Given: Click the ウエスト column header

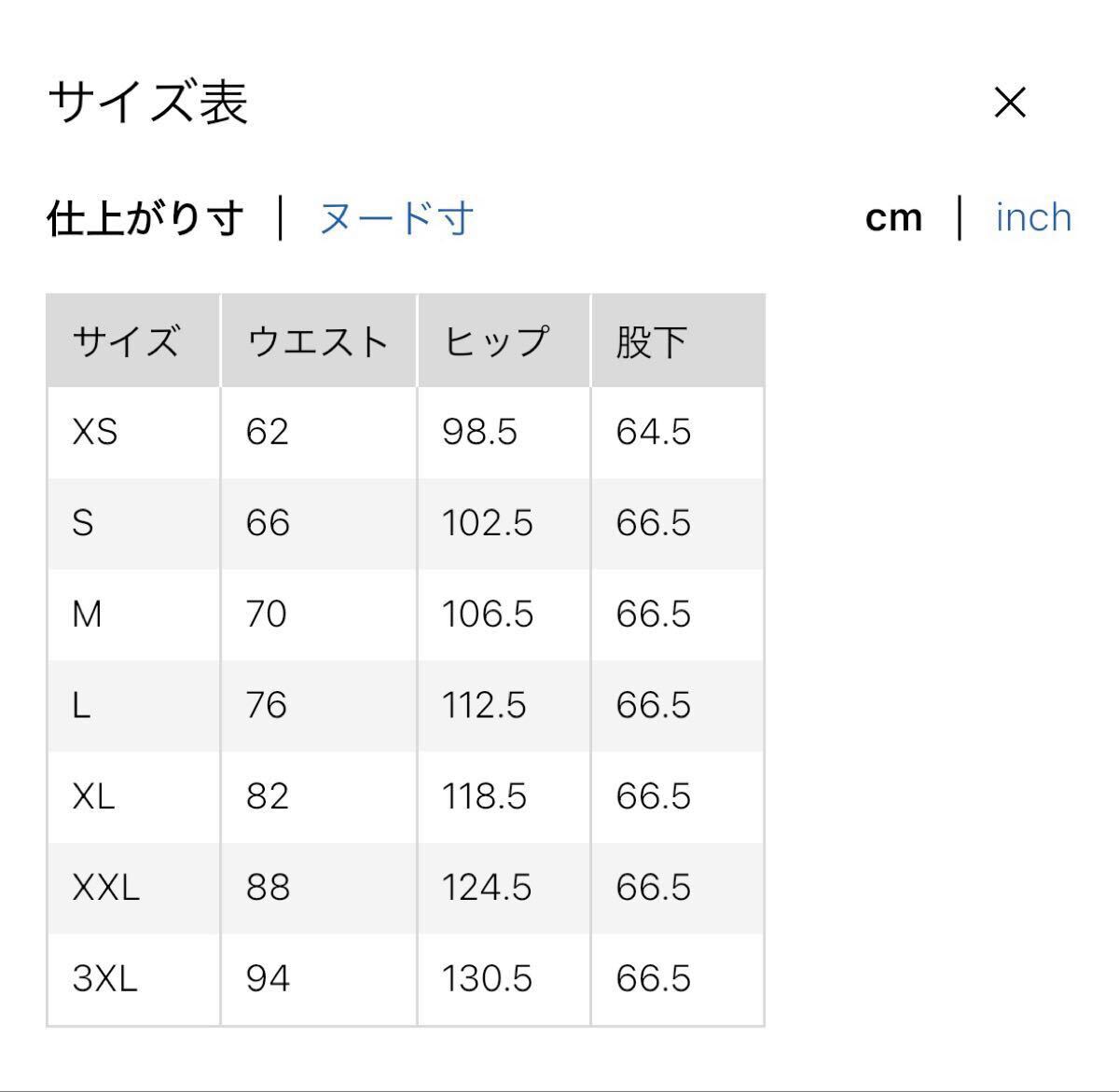Looking at the screenshot, I should (x=317, y=341).
